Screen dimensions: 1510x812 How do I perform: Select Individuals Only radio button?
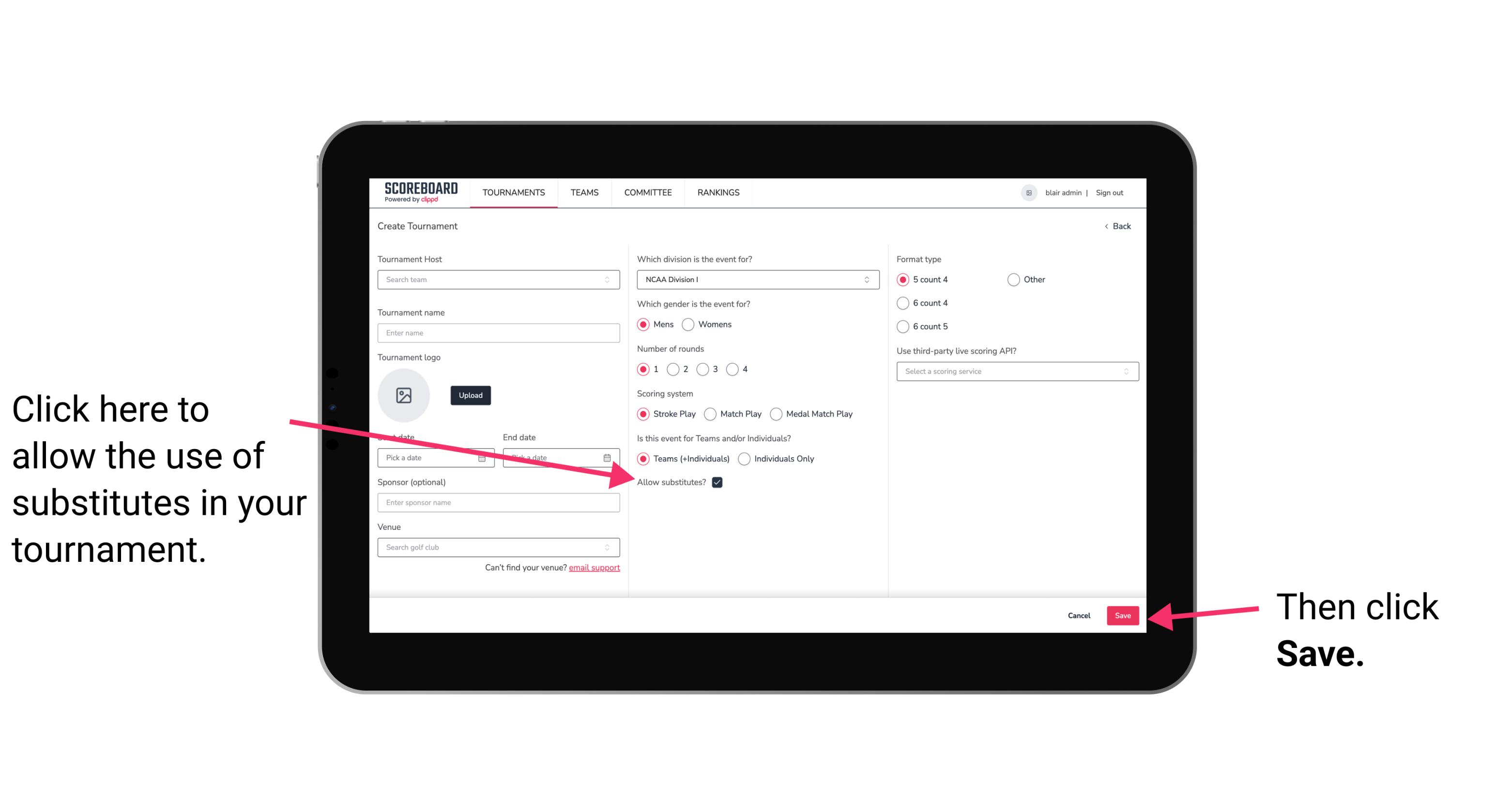coord(745,459)
